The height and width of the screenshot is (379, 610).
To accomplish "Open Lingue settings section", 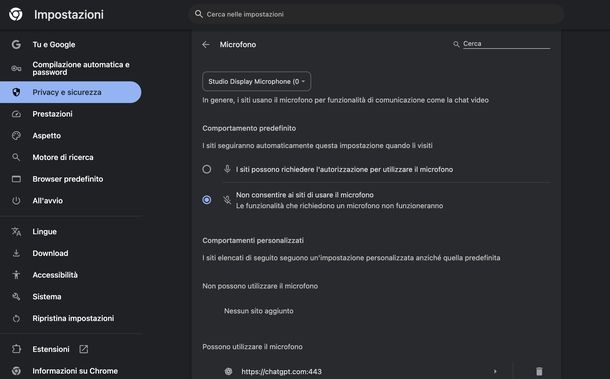I will [71, 232].
